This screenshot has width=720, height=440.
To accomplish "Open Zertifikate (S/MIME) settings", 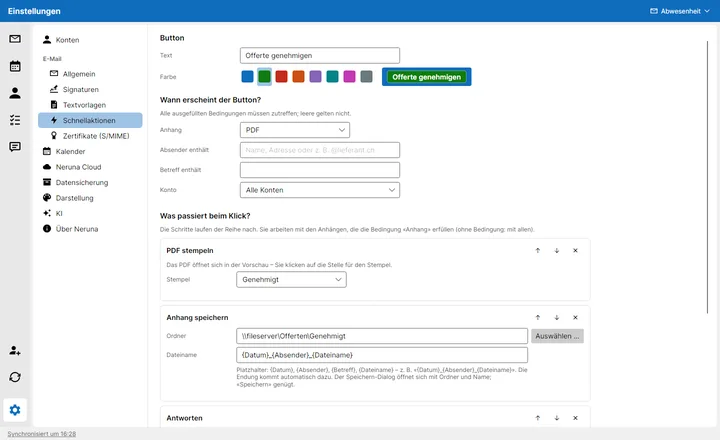I will [x=90, y=136].
